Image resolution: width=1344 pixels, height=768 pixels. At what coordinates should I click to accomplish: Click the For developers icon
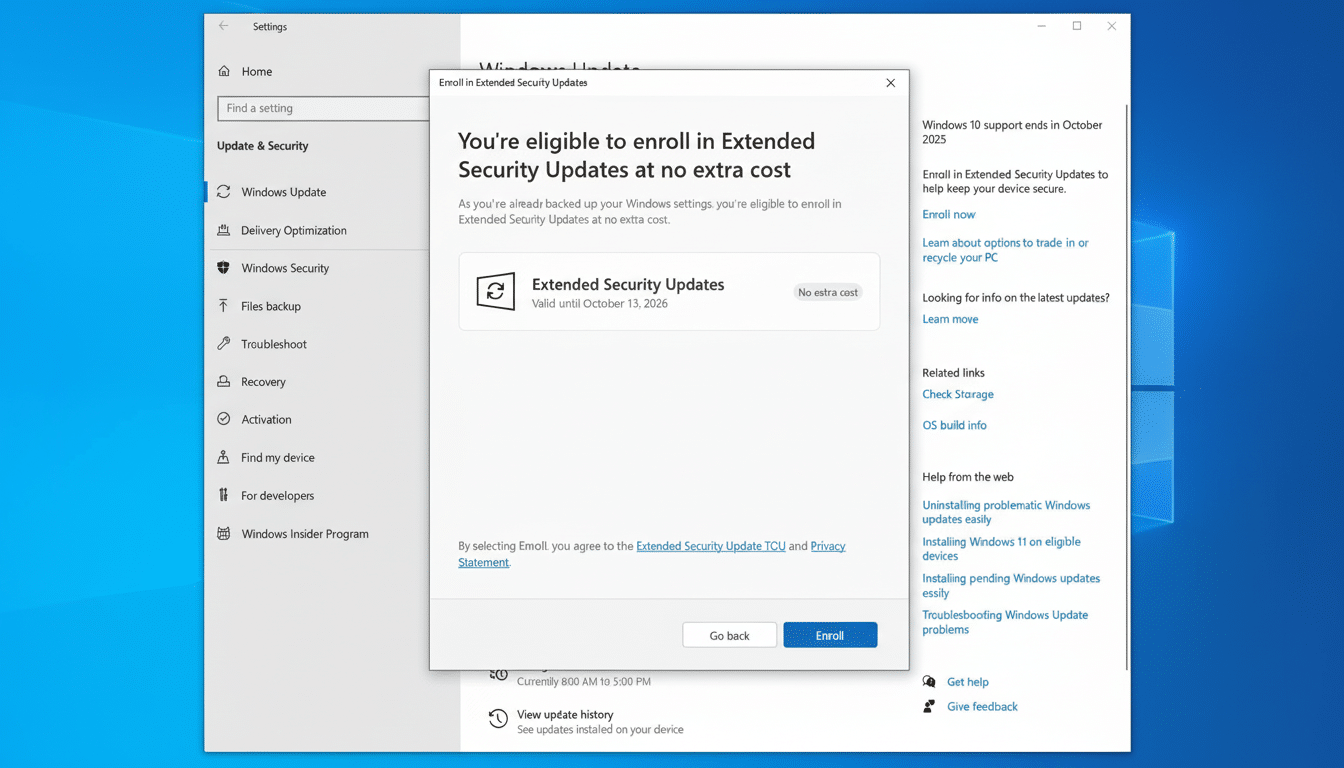click(222, 495)
